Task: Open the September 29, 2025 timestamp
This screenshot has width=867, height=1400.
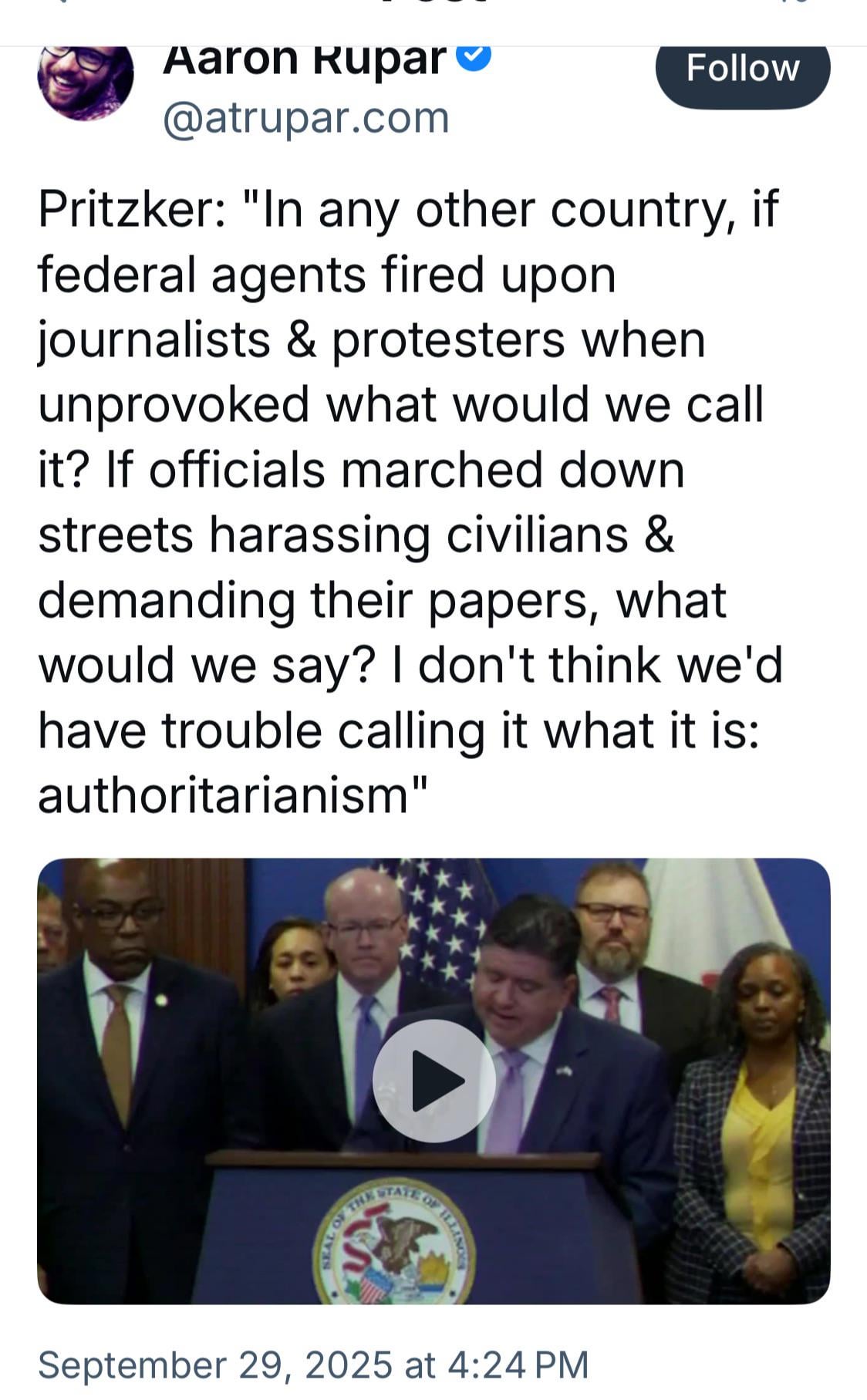Action: (x=313, y=1364)
